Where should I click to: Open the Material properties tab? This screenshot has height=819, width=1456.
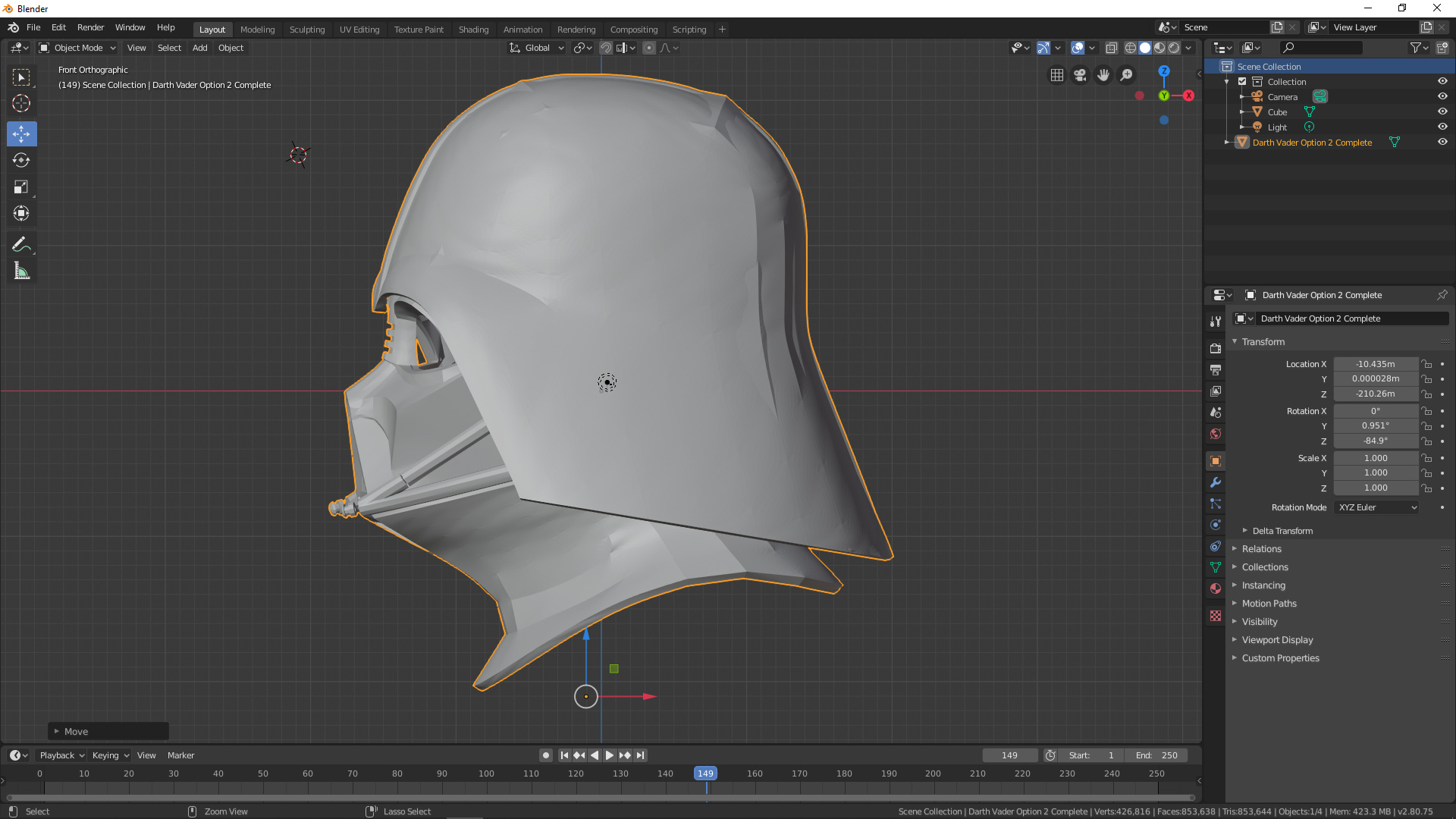(1216, 588)
